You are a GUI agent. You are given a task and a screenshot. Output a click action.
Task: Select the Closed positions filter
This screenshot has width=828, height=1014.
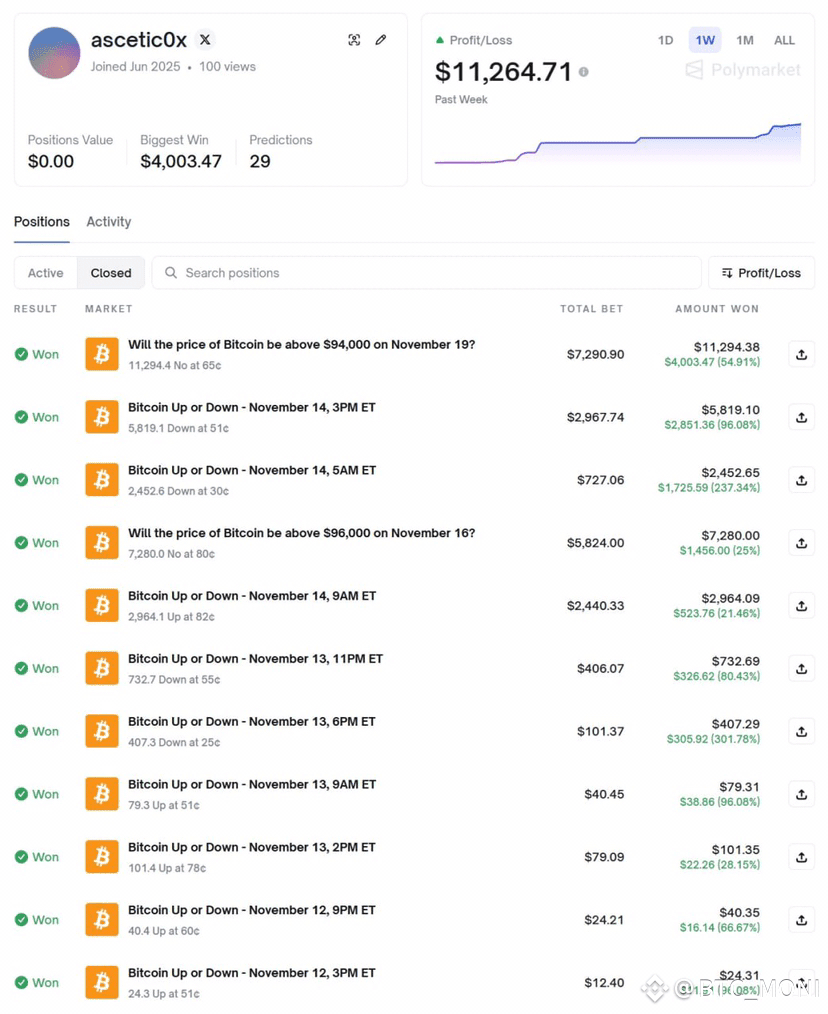(x=111, y=273)
